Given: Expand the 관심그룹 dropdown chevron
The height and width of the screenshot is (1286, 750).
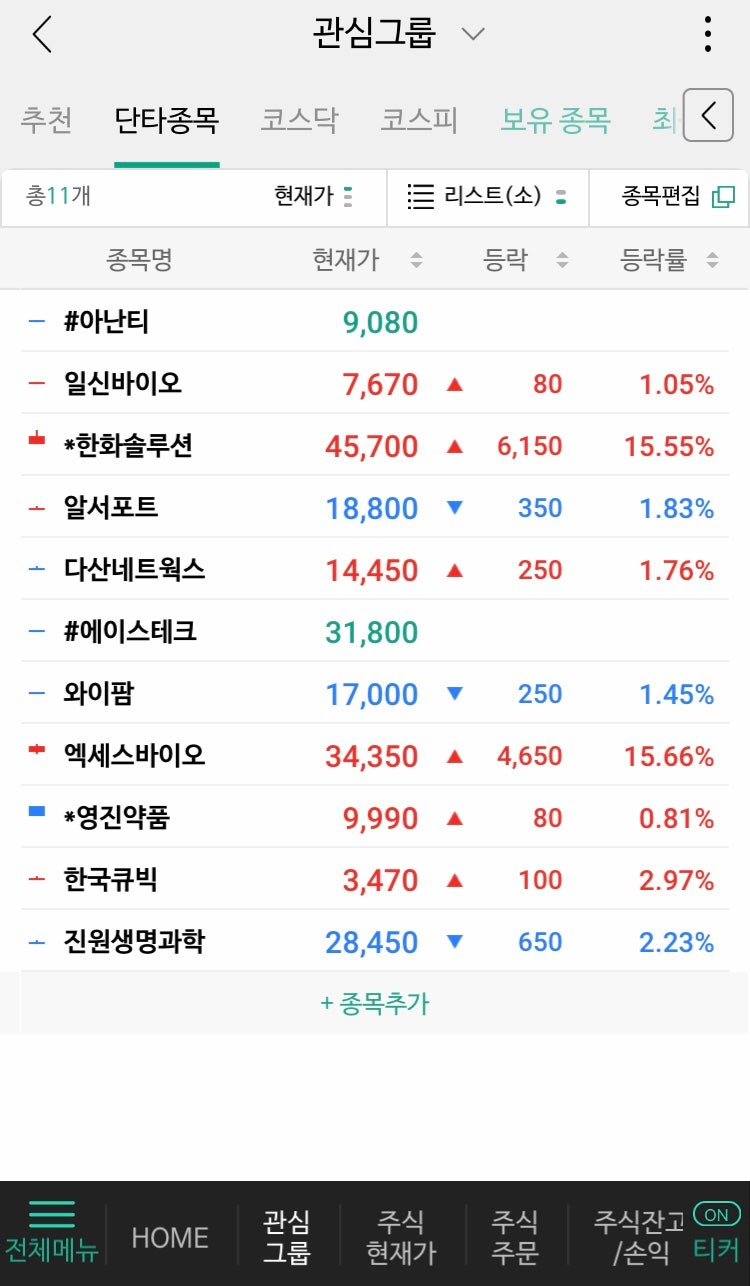Looking at the screenshot, I should tap(472, 34).
